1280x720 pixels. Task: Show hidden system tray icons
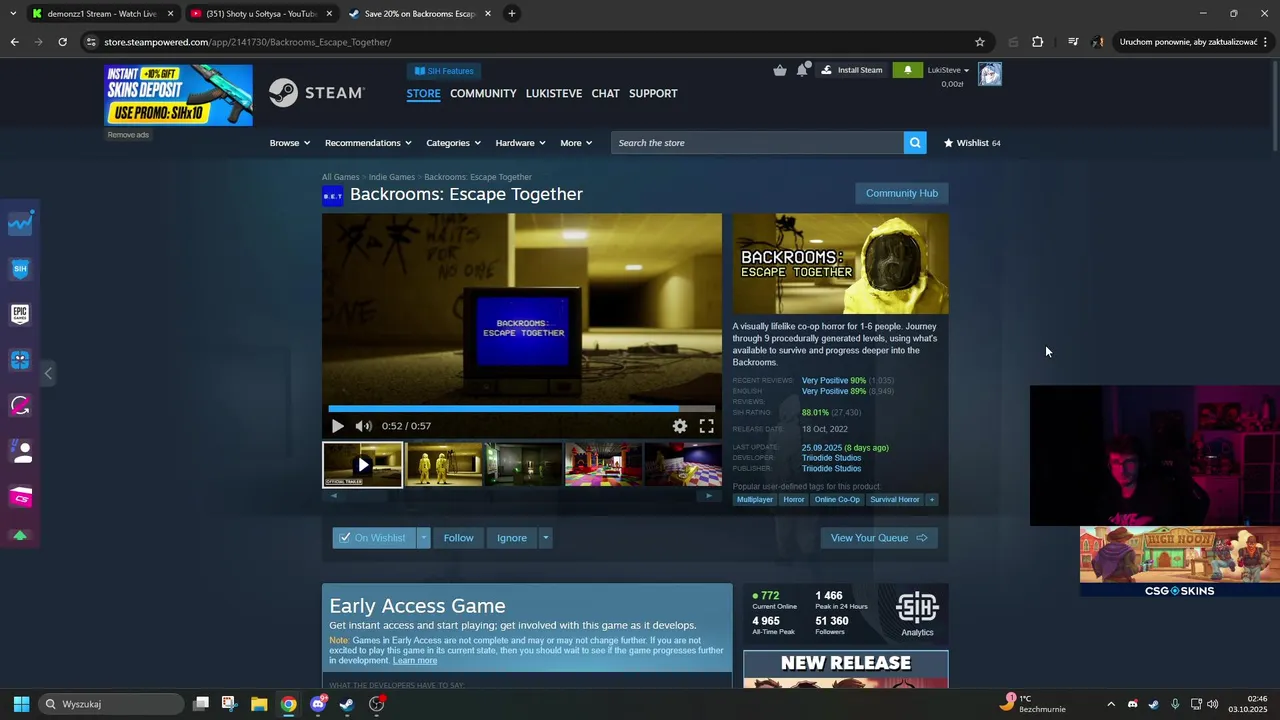click(x=1110, y=704)
